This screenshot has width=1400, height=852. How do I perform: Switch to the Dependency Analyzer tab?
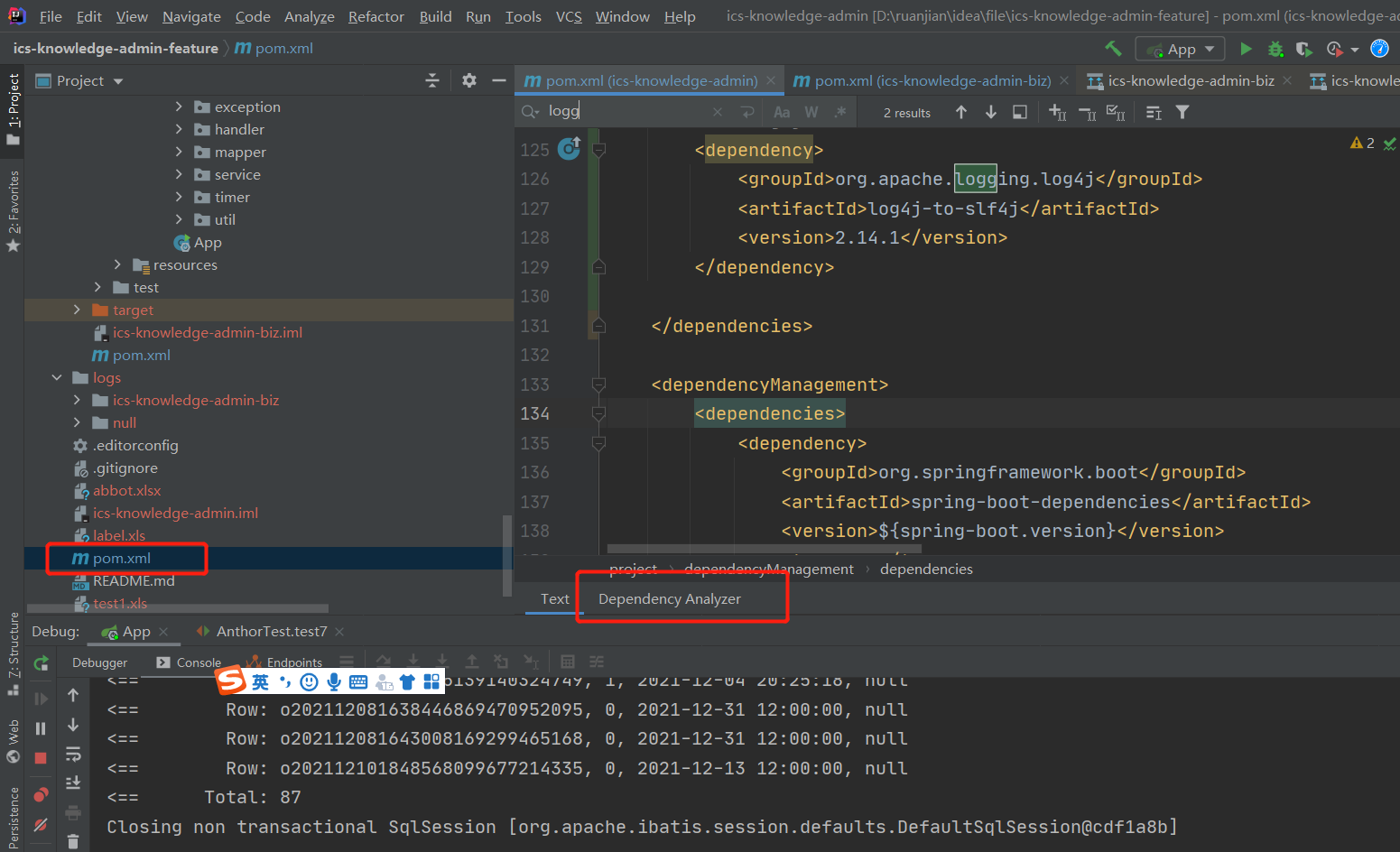tap(670, 598)
